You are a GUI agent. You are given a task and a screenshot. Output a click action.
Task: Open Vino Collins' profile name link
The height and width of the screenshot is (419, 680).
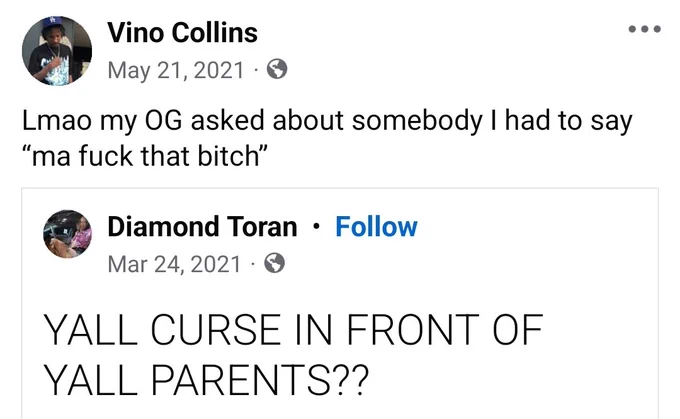(183, 33)
